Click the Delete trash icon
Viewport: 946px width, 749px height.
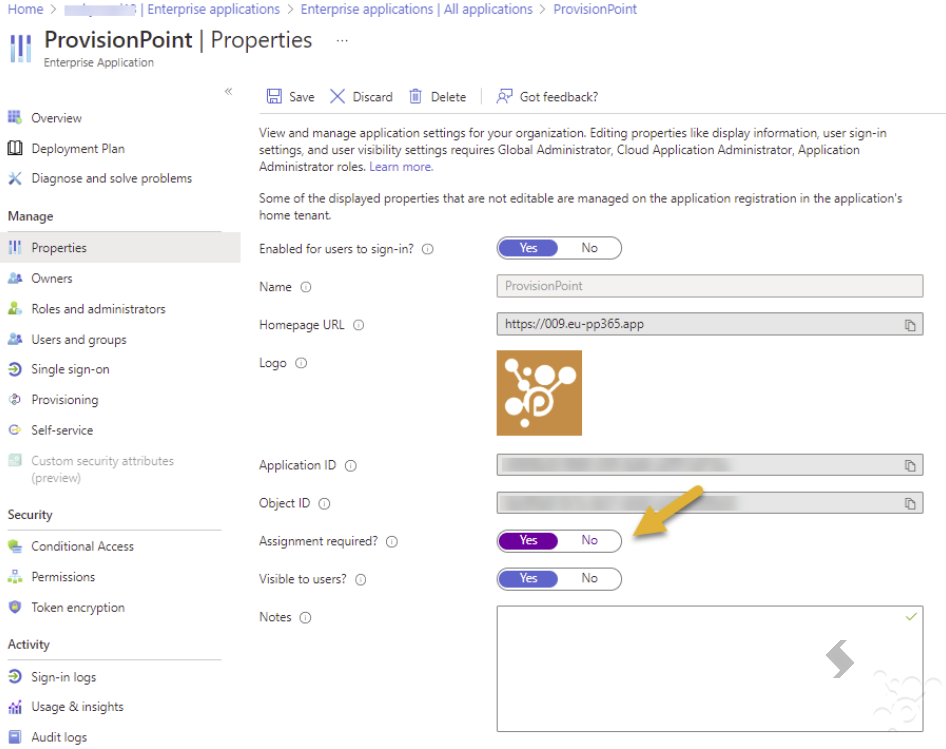click(415, 96)
